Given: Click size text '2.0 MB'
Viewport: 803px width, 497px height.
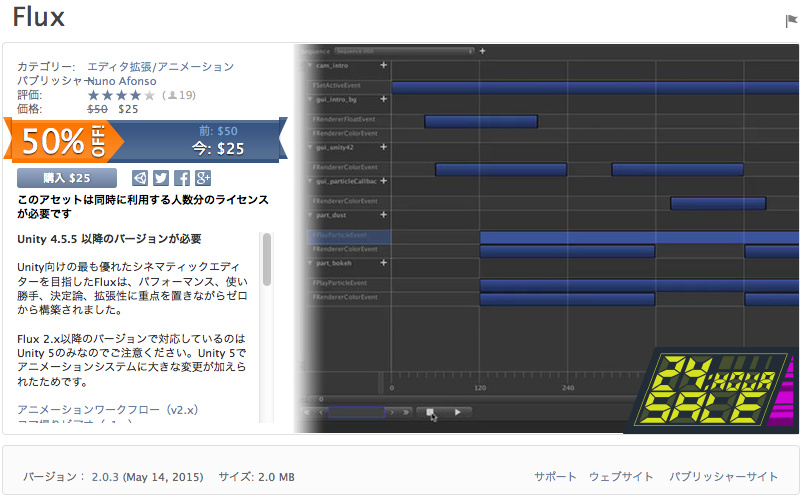Looking at the screenshot, I should 276,477.
